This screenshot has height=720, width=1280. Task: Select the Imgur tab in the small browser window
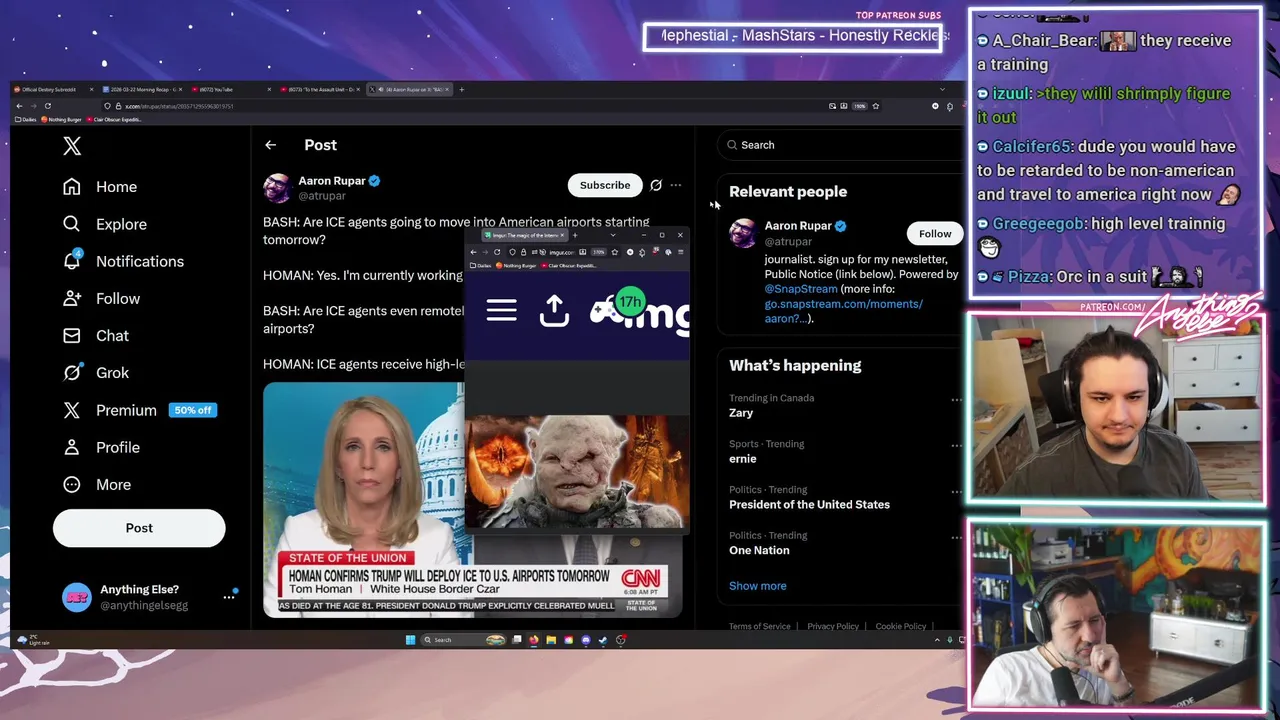click(x=524, y=236)
